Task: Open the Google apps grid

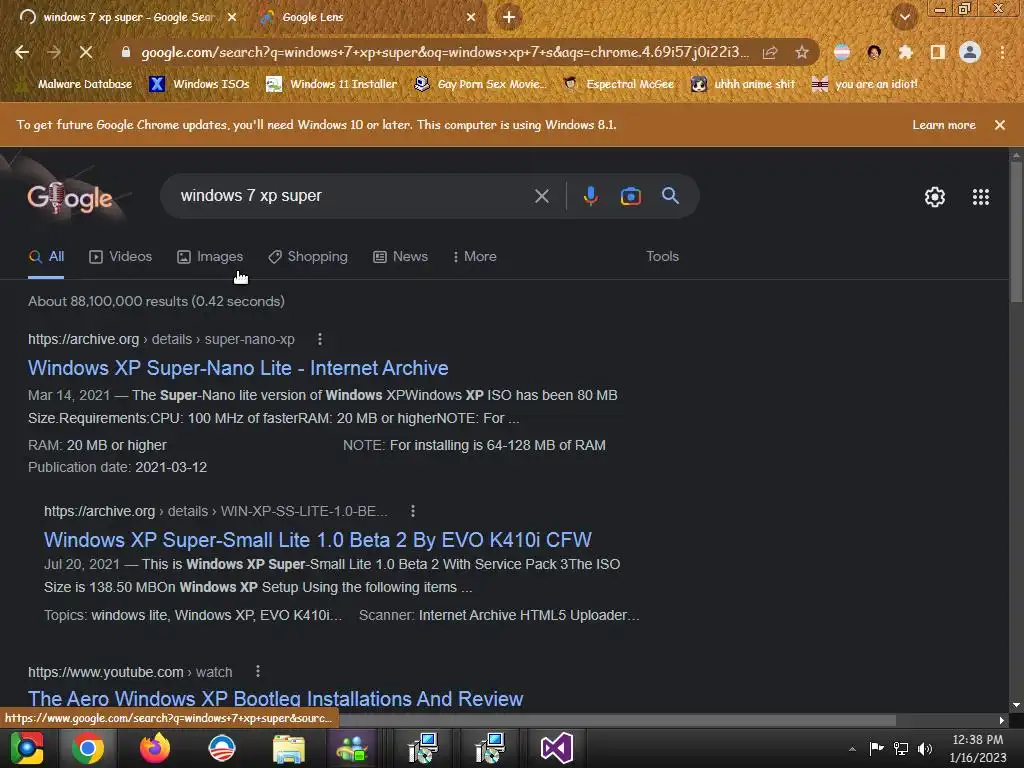Action: pyautogui.click(x=980, y=197)
